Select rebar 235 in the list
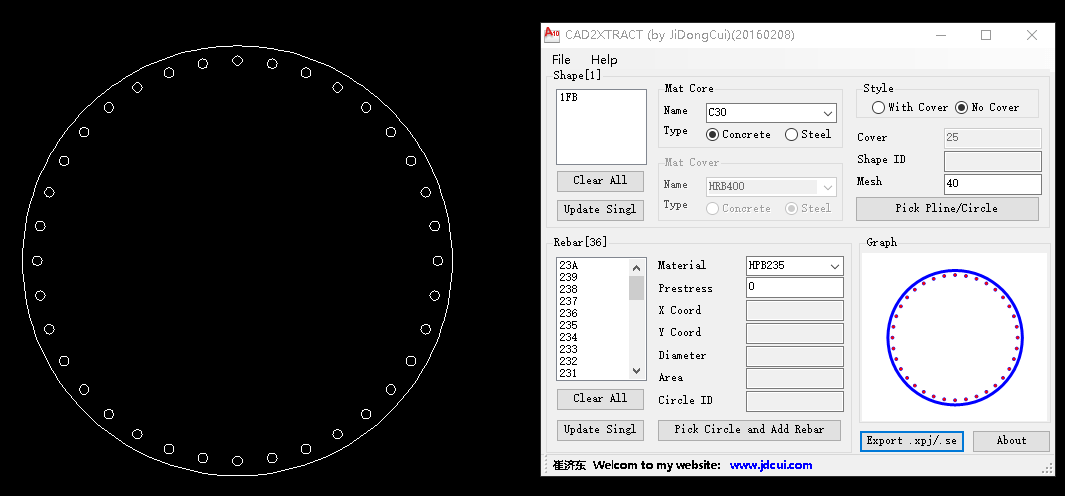 [568, 325]
